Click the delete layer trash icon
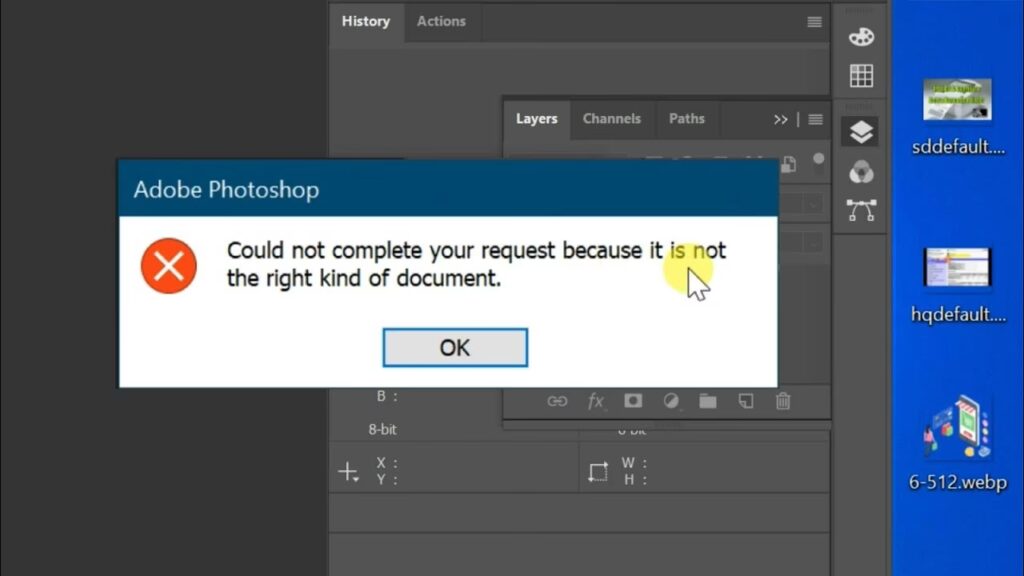 pos(783,401)
